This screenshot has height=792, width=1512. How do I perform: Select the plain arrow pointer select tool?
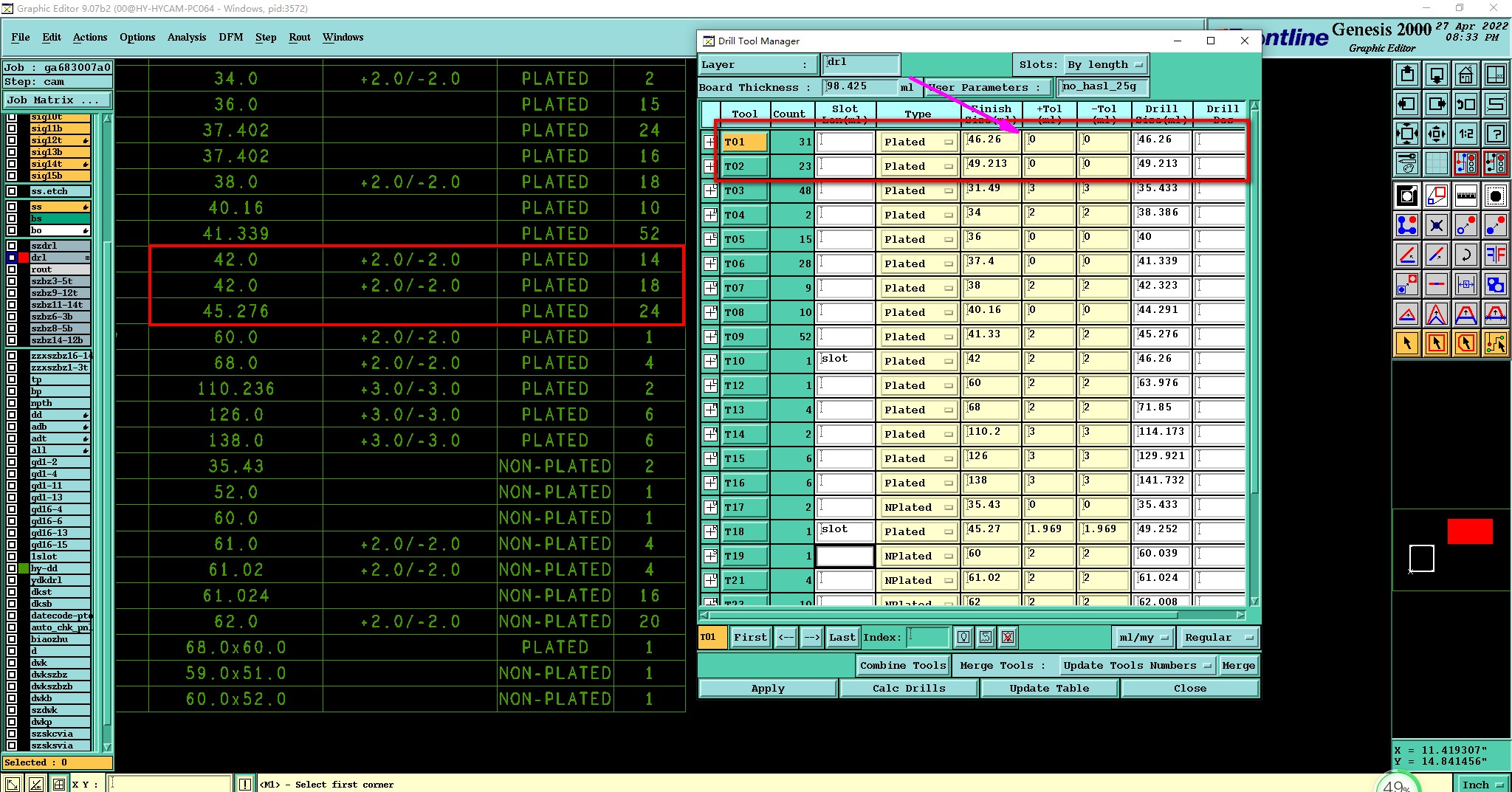[1407, 343]
